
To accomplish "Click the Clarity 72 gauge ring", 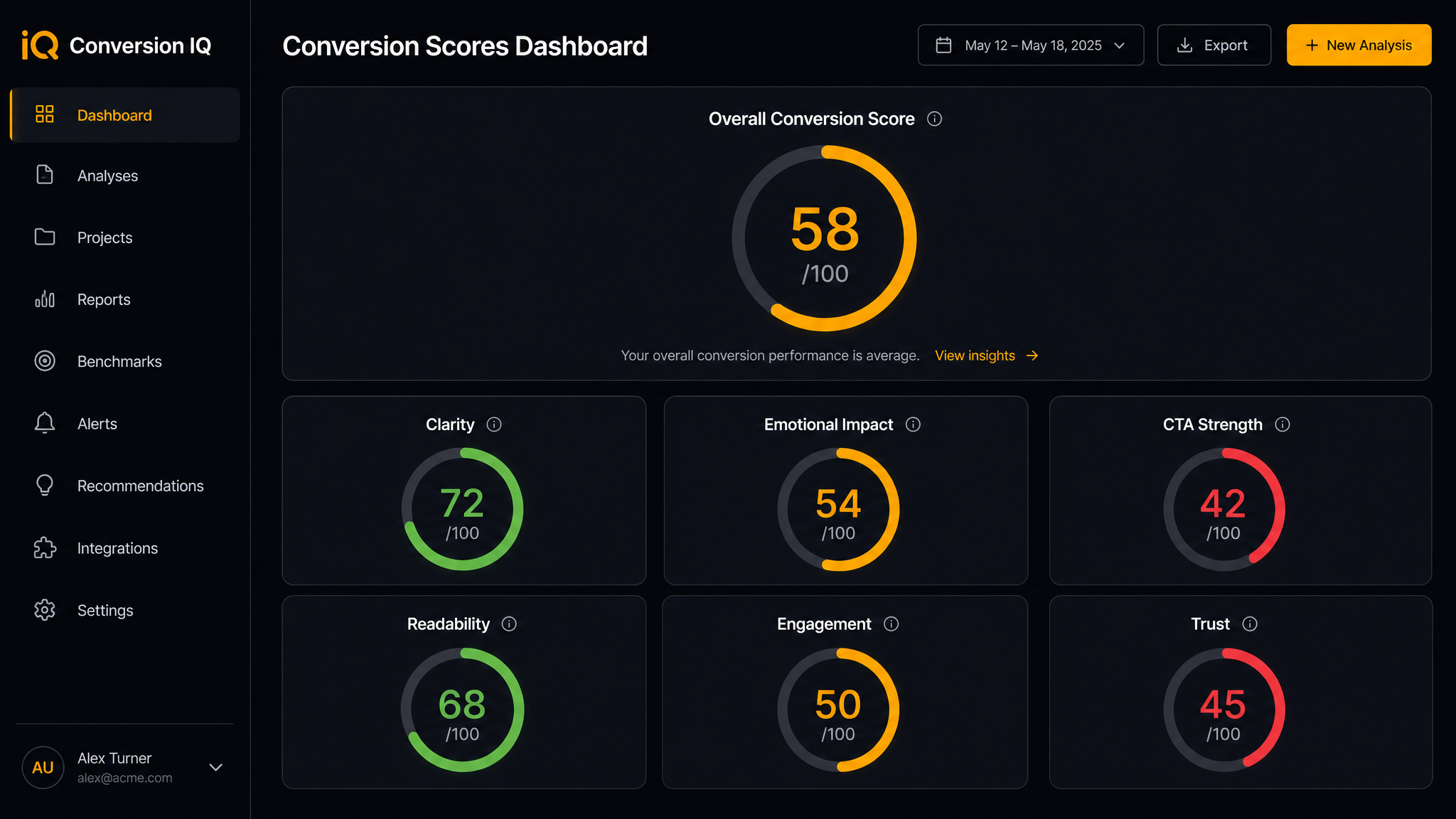I will 463,509.
